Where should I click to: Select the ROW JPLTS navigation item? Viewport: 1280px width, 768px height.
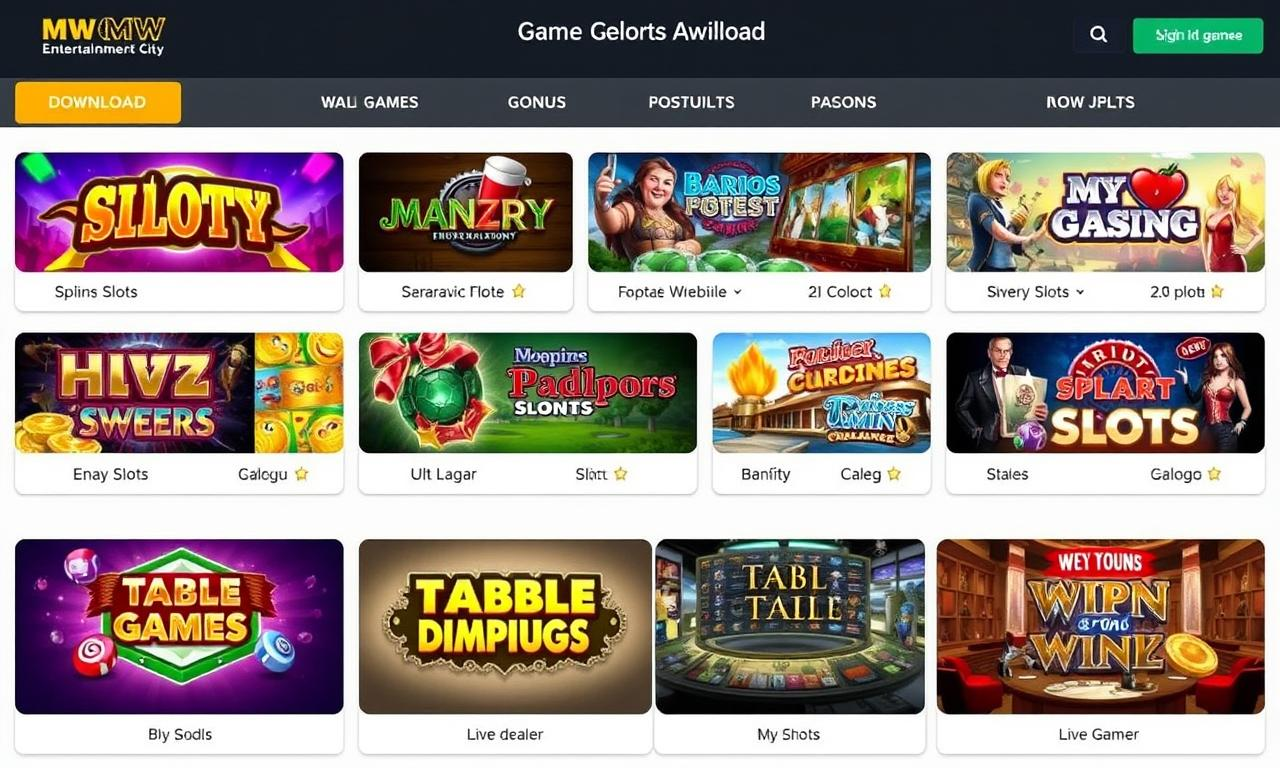point(1090,102)
